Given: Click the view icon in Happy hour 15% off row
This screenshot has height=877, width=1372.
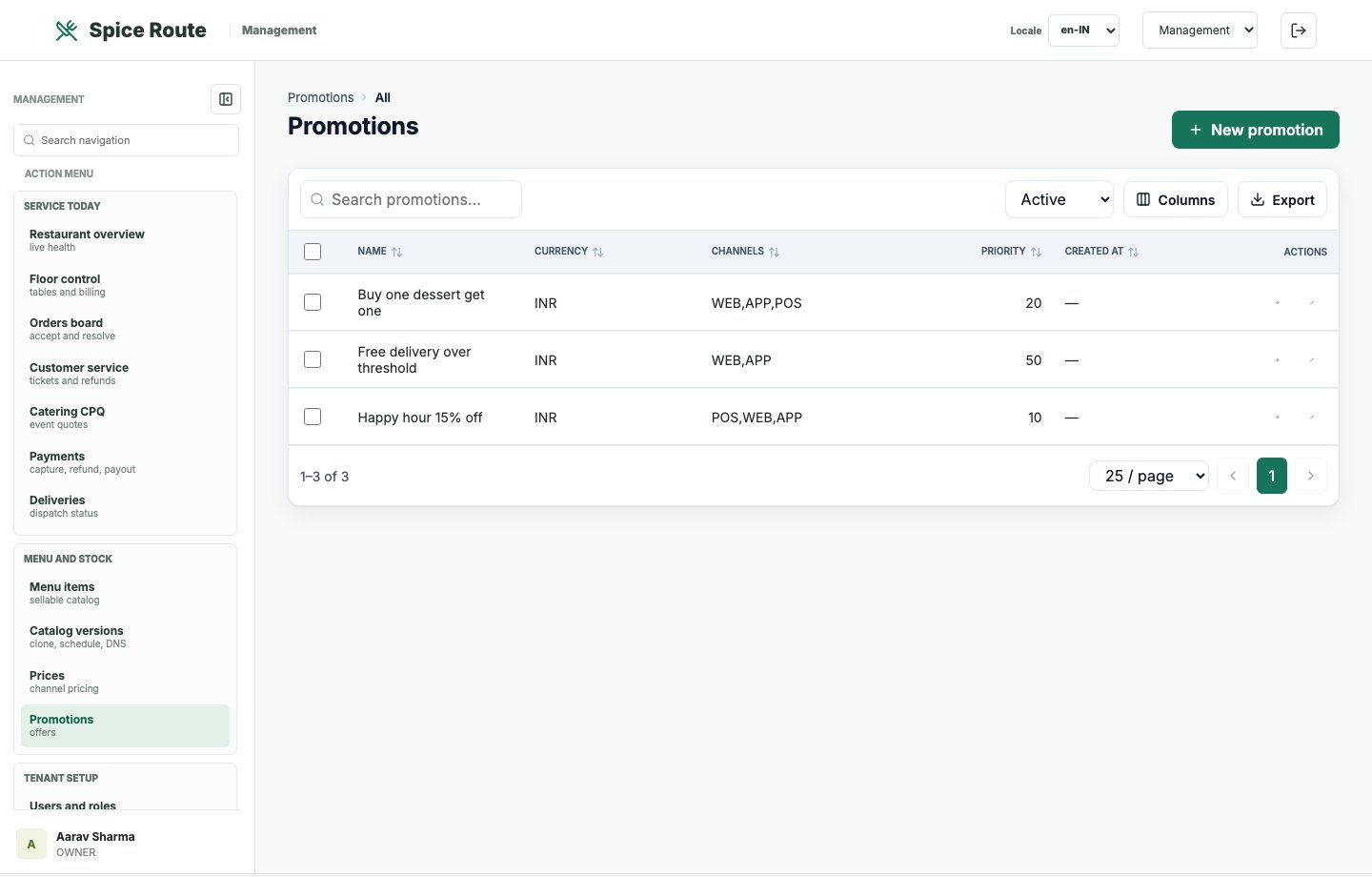Looking at the screenshot, I should (1278, 418).
